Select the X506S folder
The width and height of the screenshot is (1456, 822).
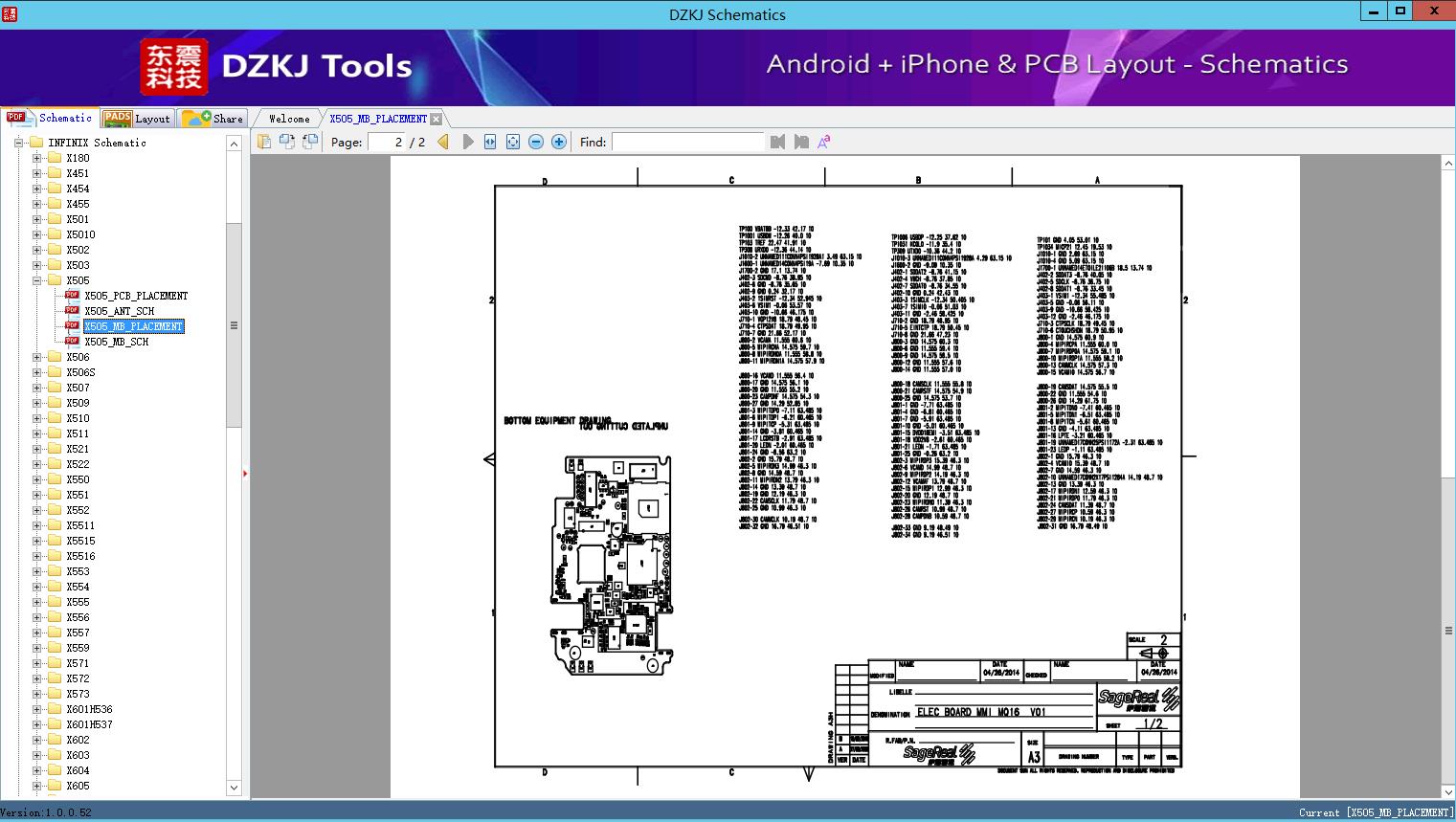[80, 372]
